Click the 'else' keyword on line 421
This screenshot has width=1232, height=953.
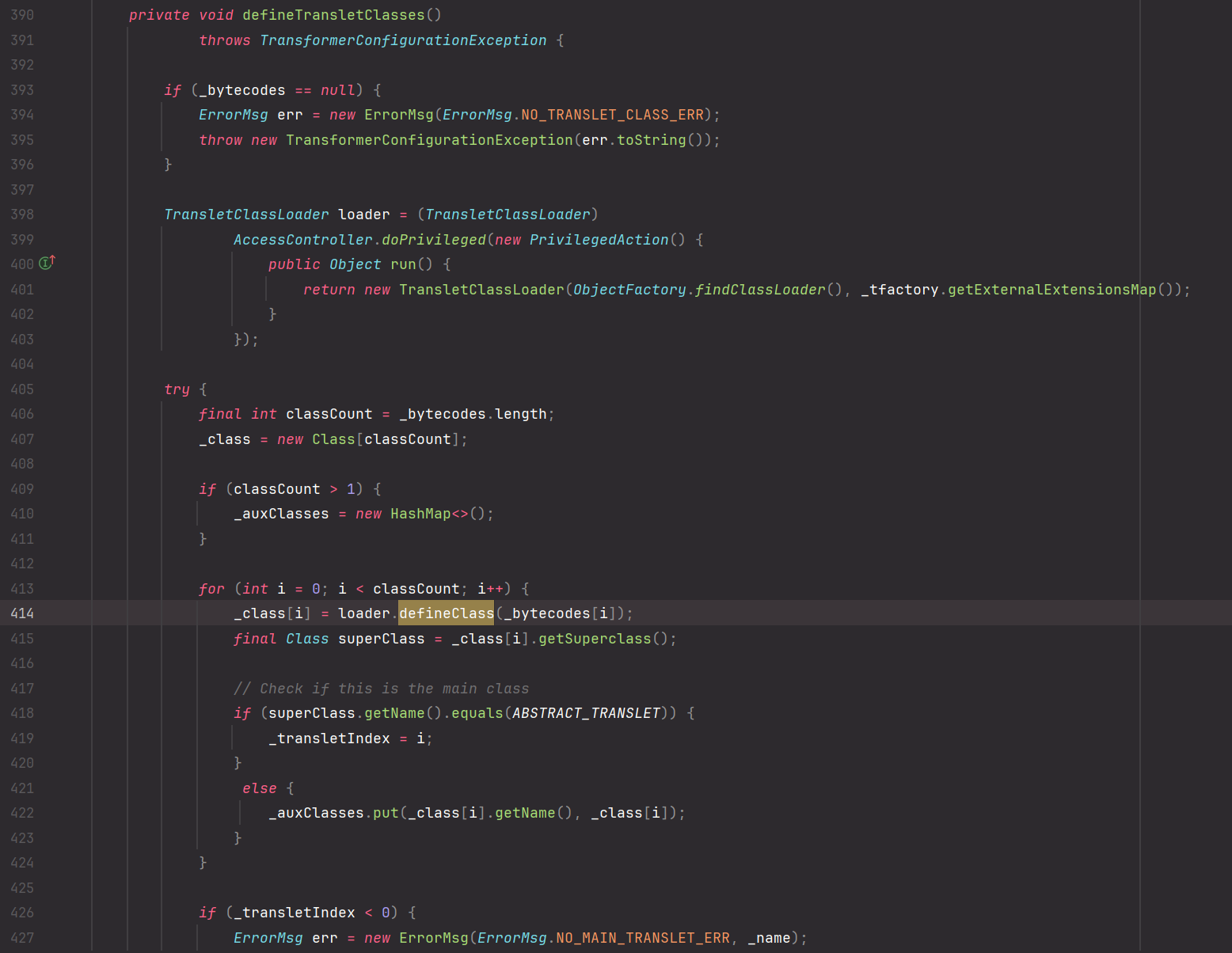tap(259, 788)
